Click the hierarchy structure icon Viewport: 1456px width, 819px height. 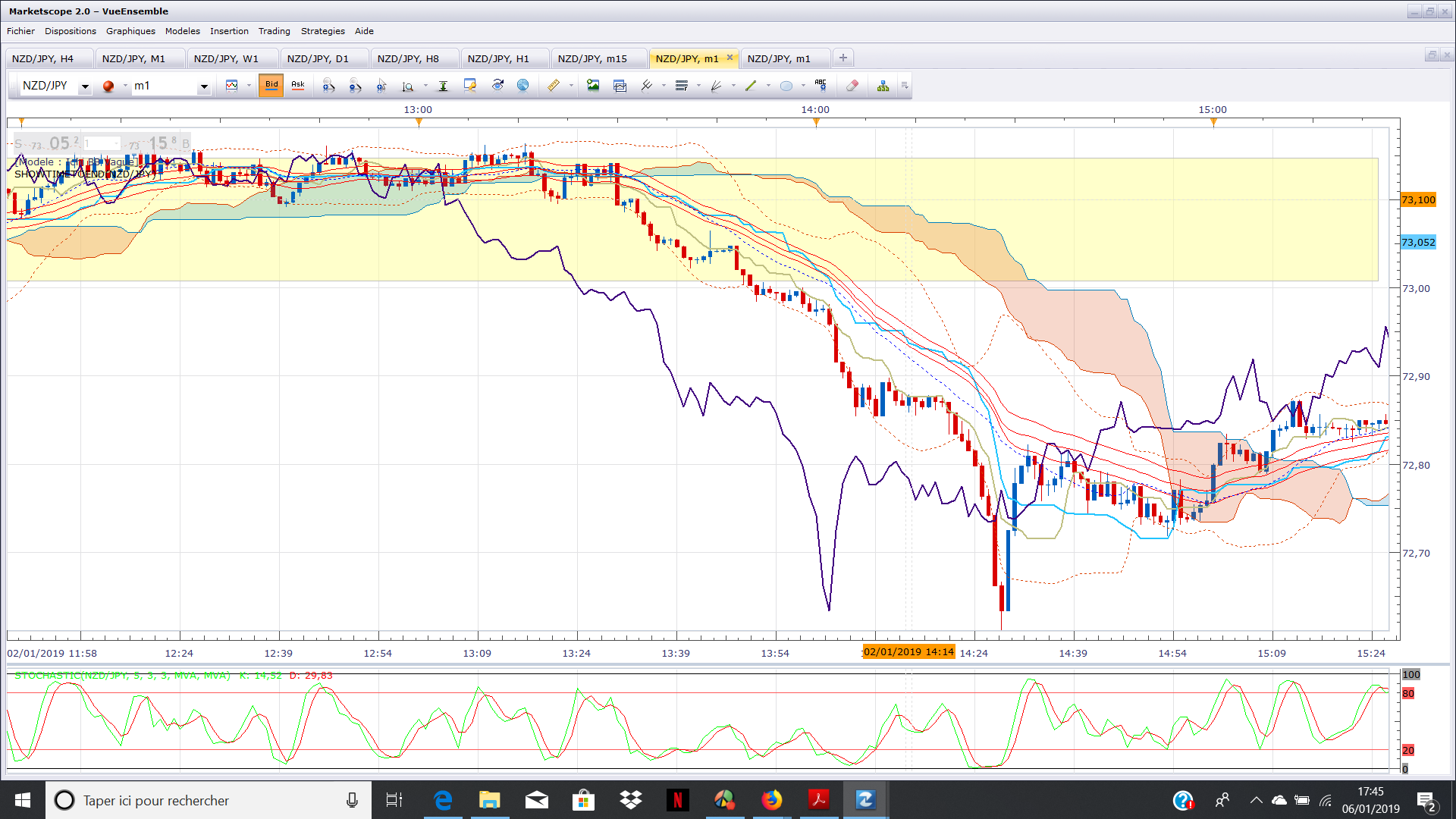pyautogui.click(x=883, y=86)
